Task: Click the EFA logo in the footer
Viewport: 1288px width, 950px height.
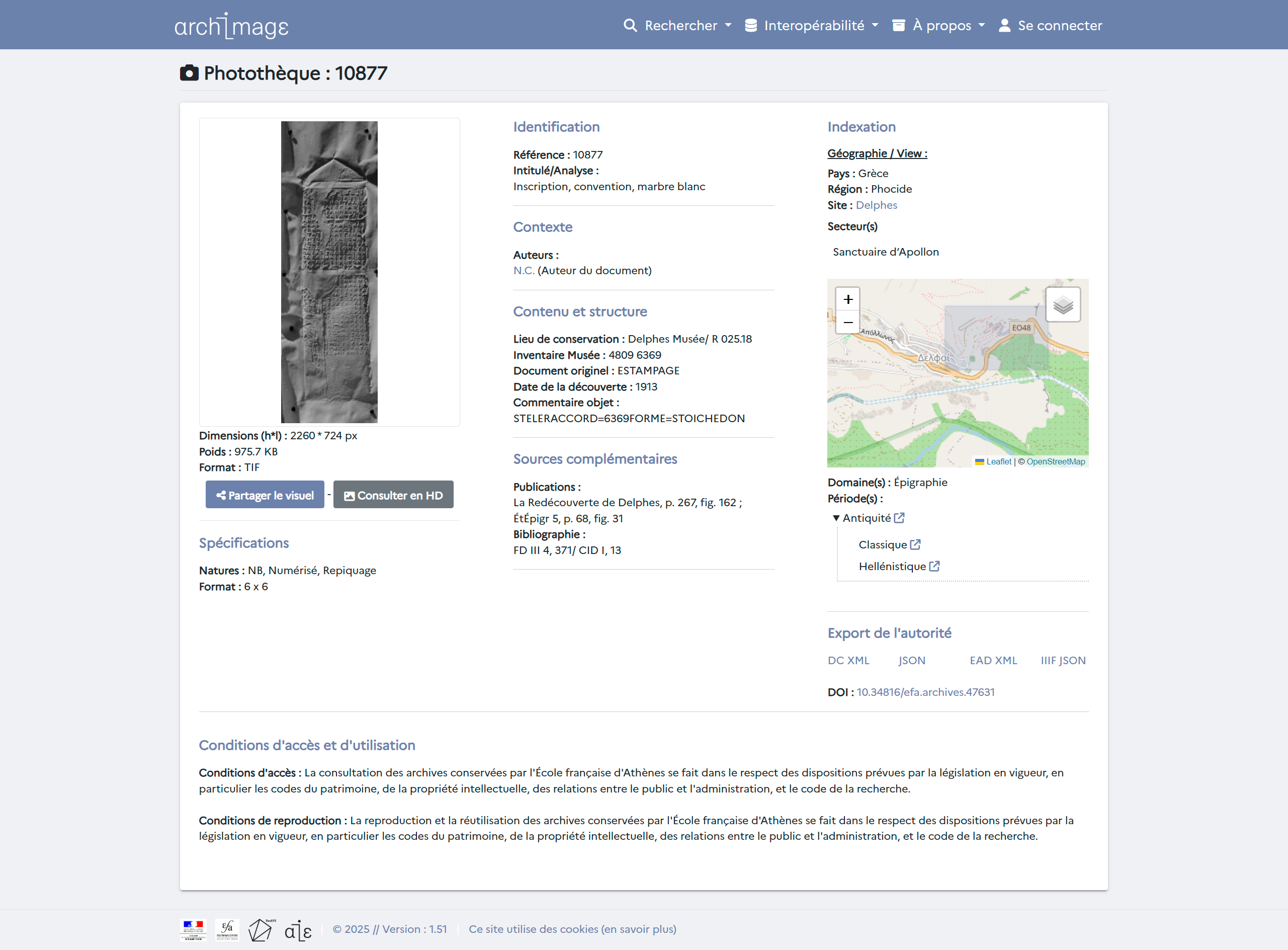Action: click(x=227, y=929)
